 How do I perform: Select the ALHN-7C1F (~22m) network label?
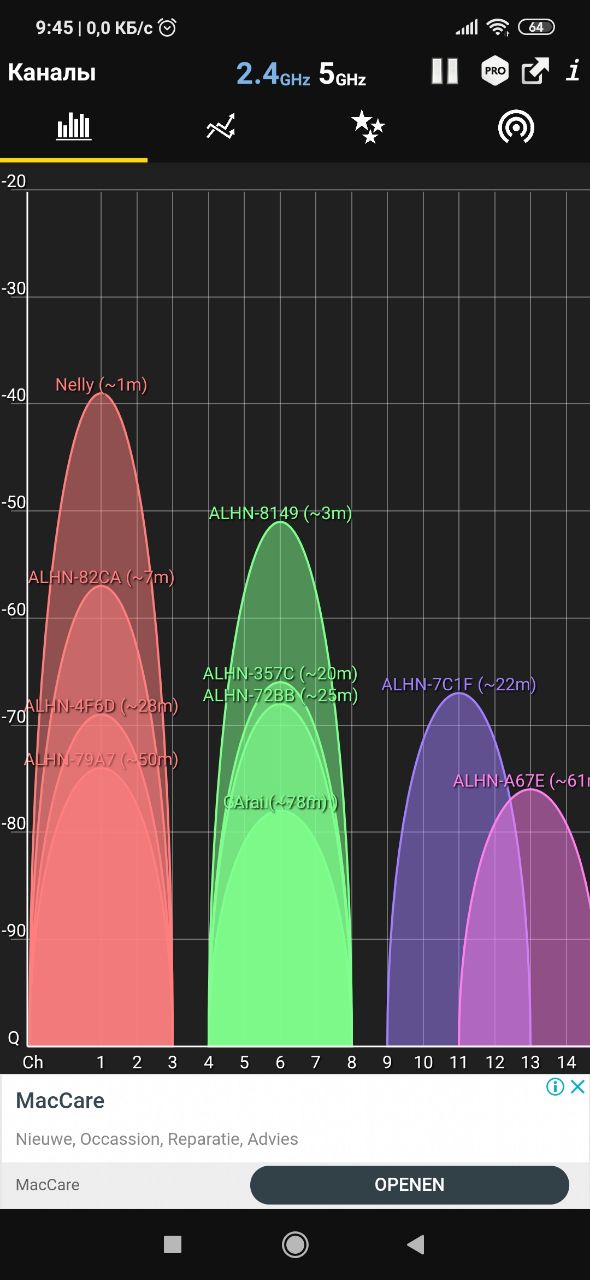pos(459,685)
